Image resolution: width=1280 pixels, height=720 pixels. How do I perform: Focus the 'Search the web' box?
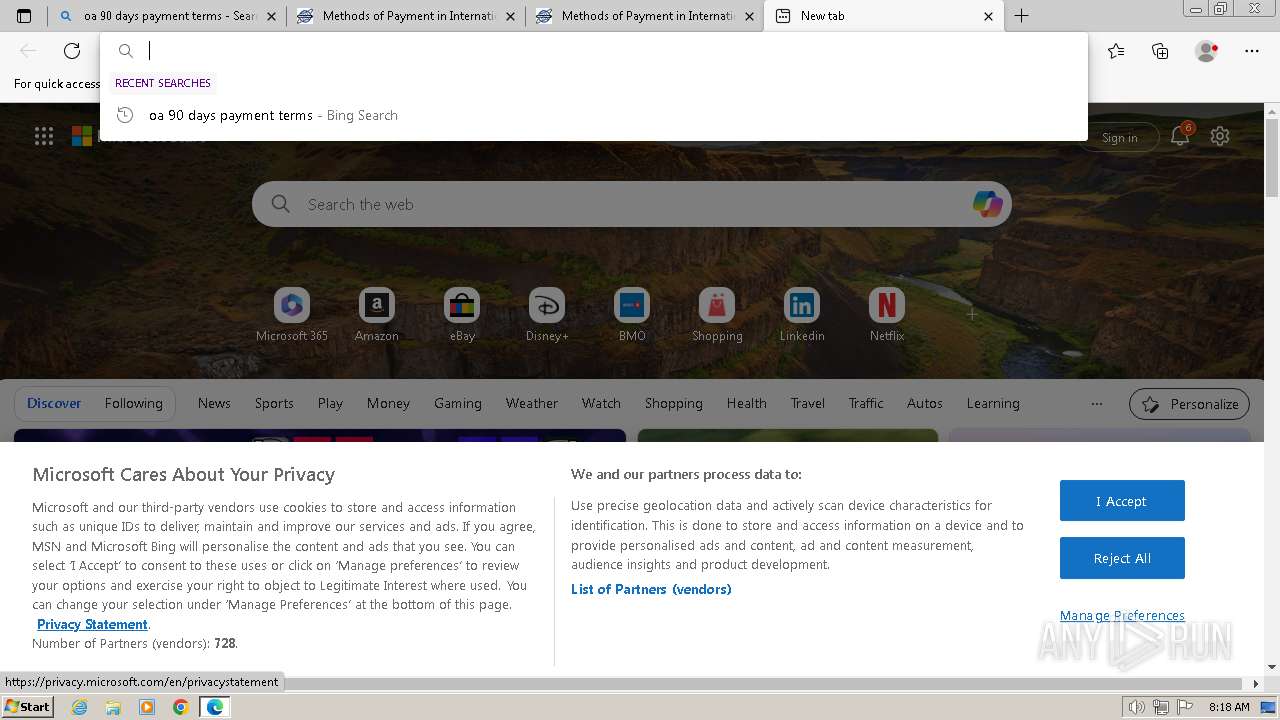[630, 204]
